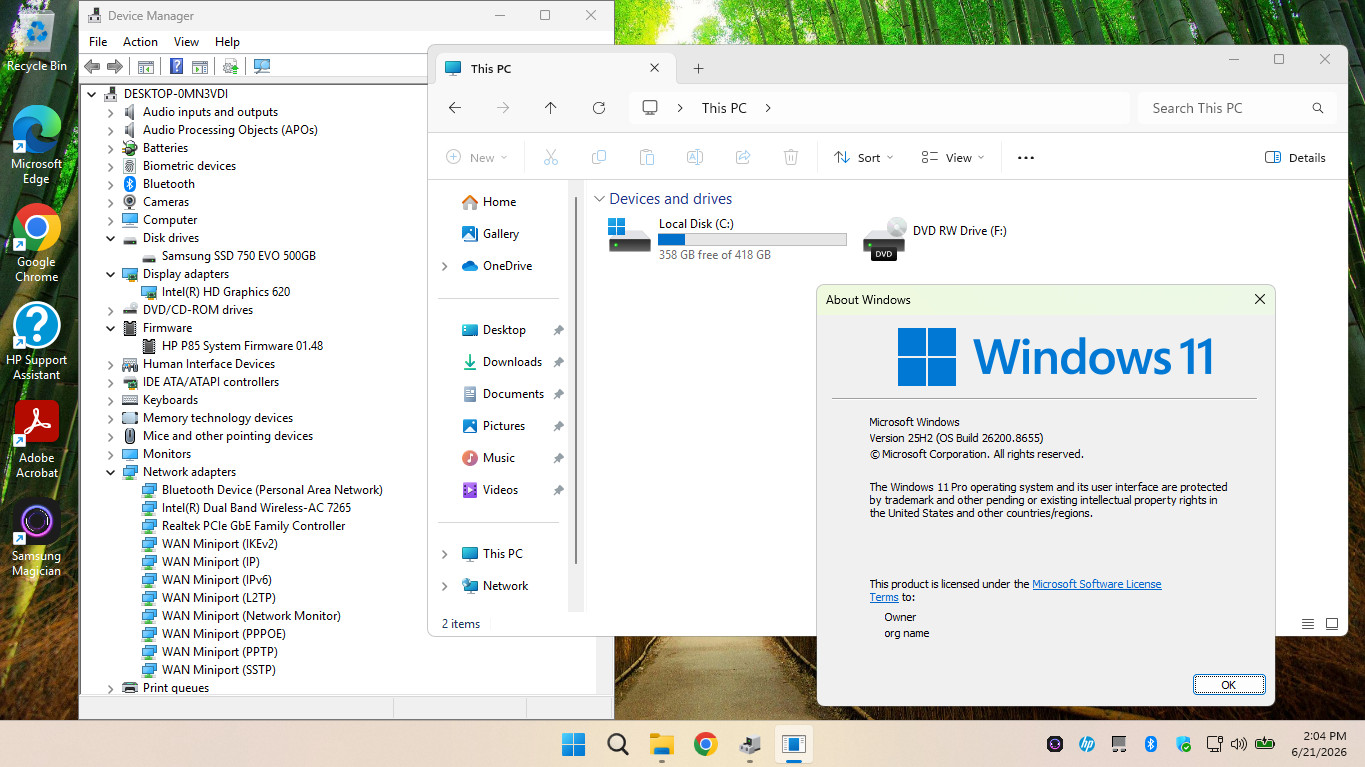Click Copy icon in File Explorer toolbar
Image resolution: width=1365 pixels, height=767 pixels.
click(x=599, y=157)
